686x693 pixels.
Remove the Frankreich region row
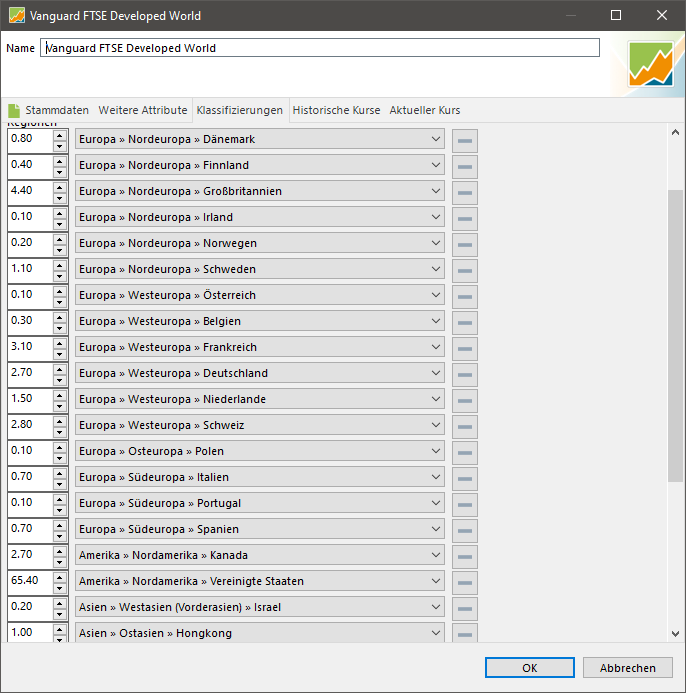pos(465,349)
